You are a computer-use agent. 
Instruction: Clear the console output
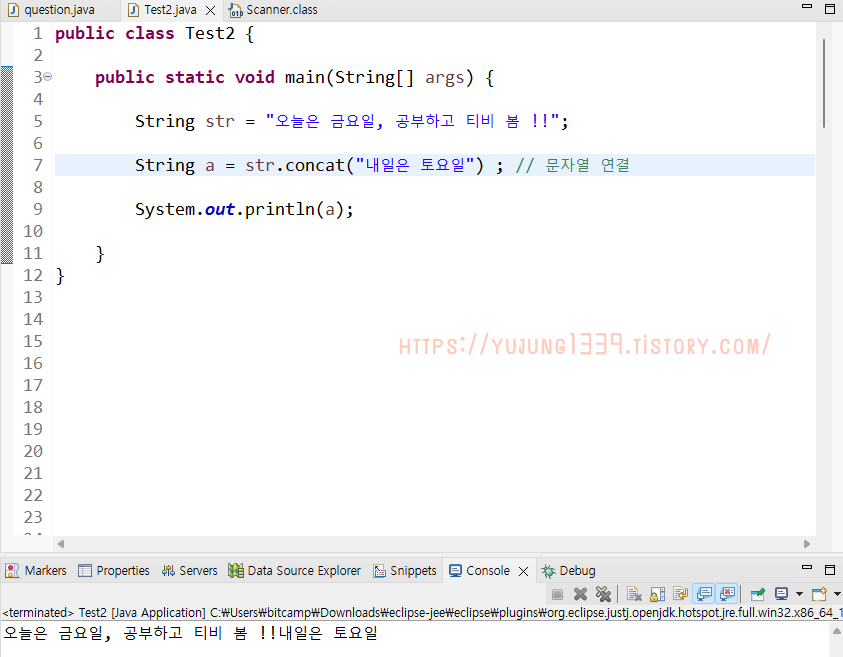pyautogui.click(x=634, y=594)
